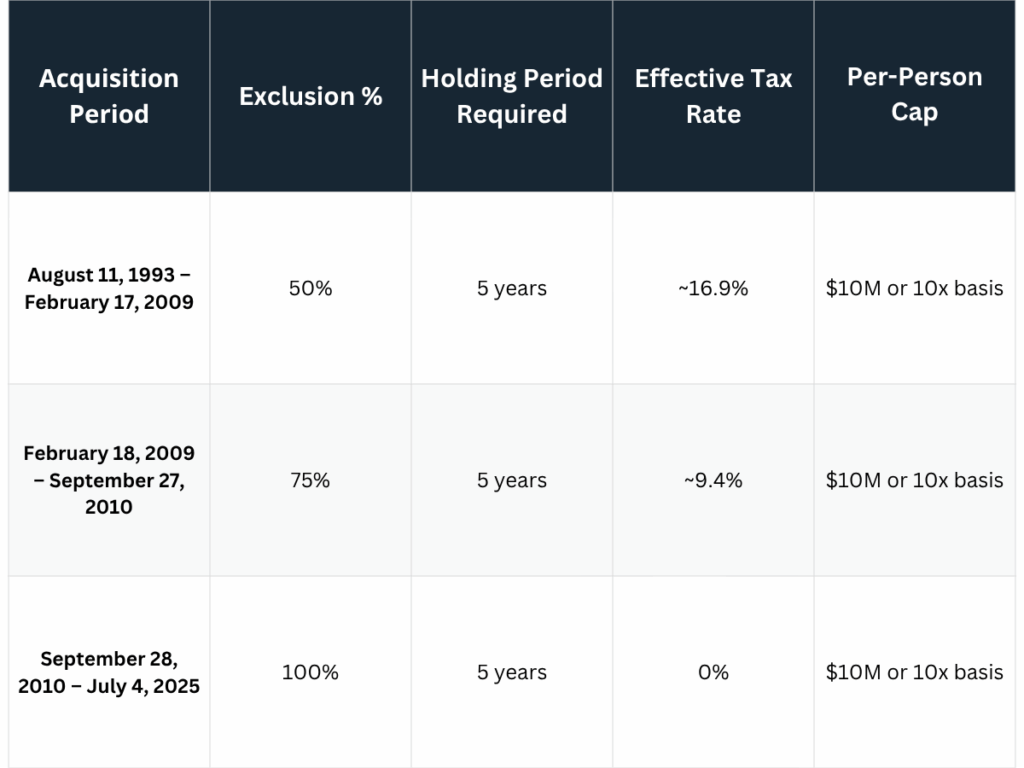Click the per-person cap cell in the 100% row
This screenshot has width=1024, height=768.
pyautogui.click(x=914, y=672)
